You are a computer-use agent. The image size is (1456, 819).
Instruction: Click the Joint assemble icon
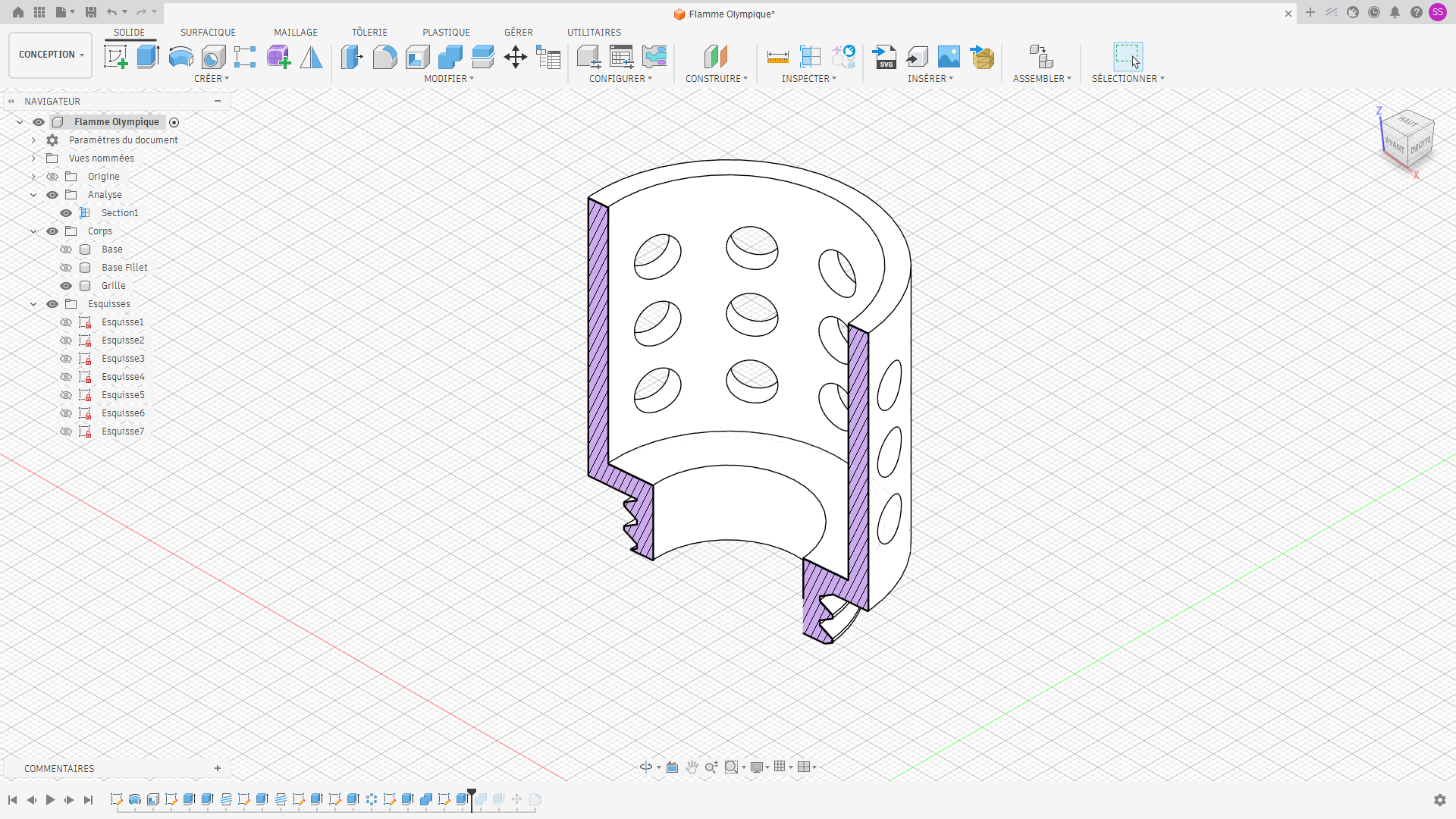[1041, 57]
